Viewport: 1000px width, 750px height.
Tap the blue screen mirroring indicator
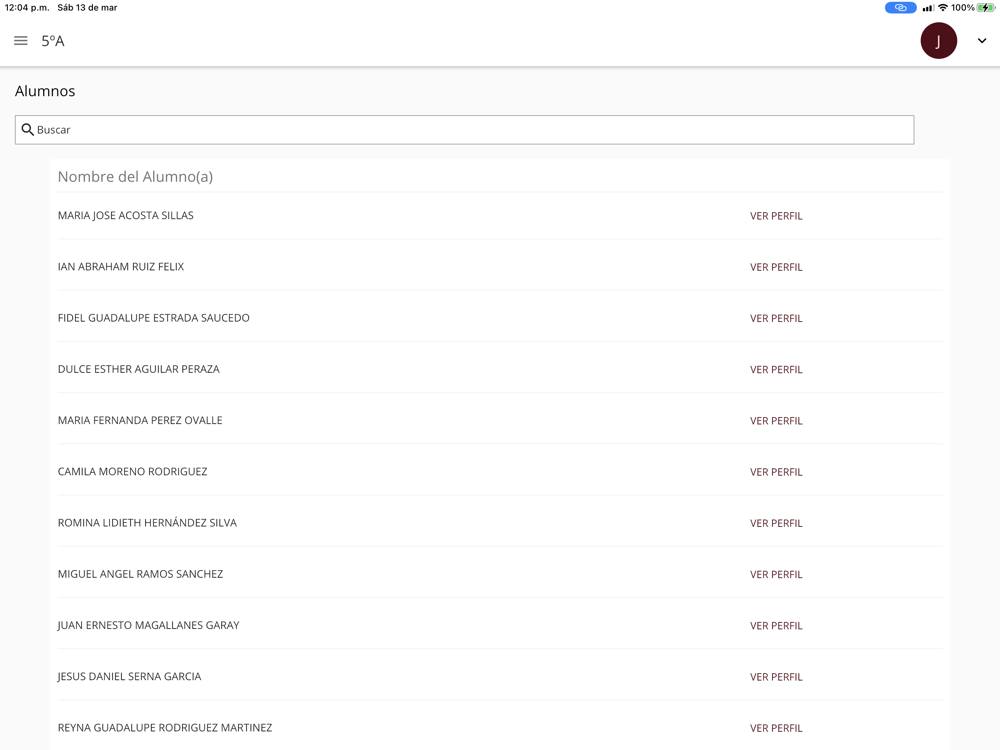pos(900,8)
